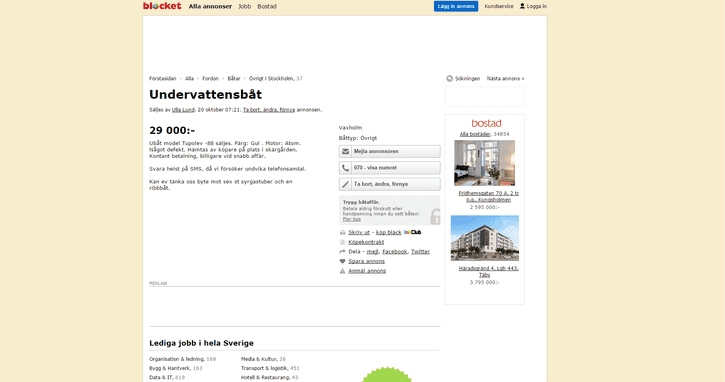Open the Jobb tab in the header

coord(245,6)
